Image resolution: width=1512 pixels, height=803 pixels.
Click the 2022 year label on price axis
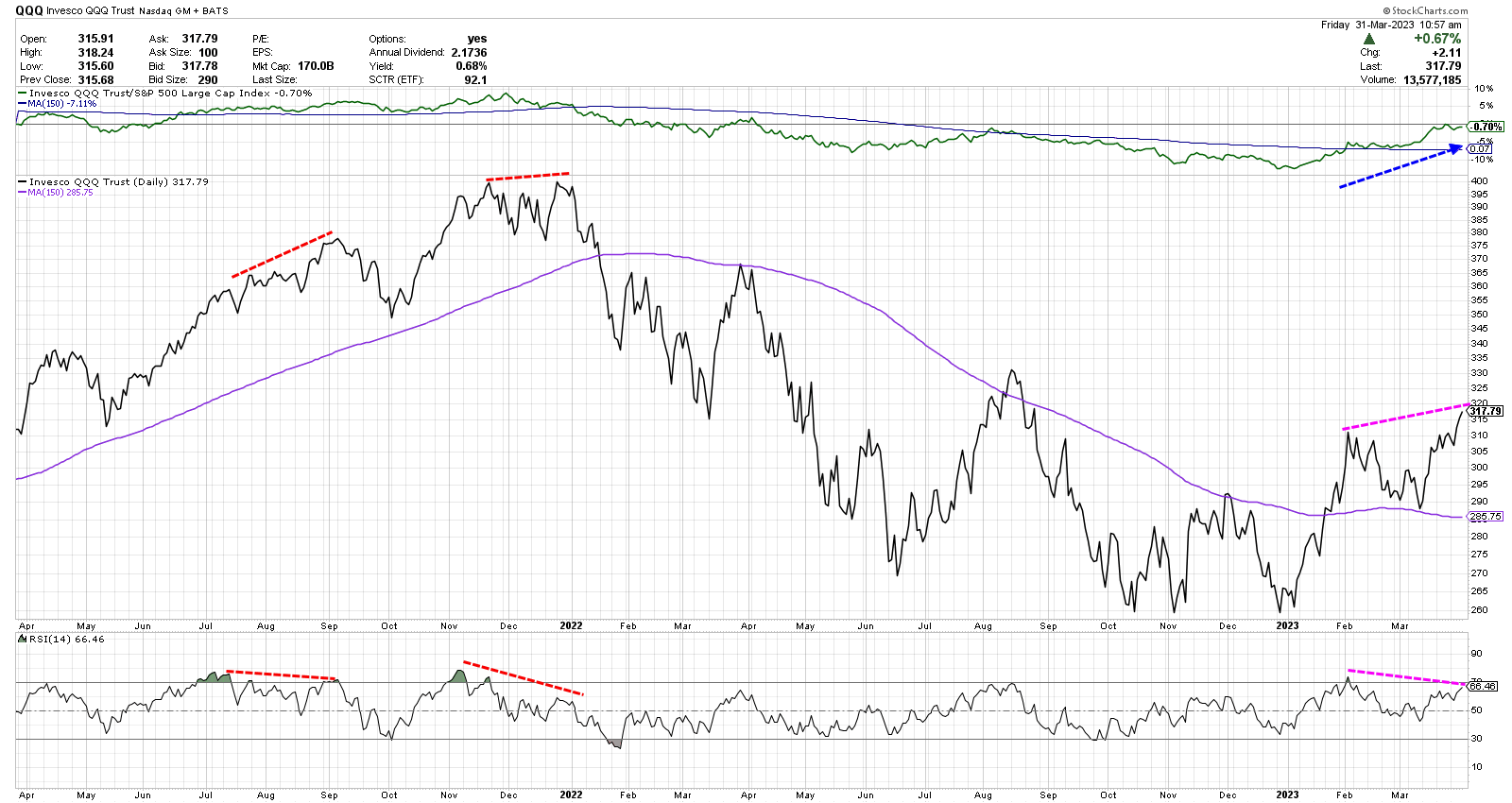click(571, 625)
